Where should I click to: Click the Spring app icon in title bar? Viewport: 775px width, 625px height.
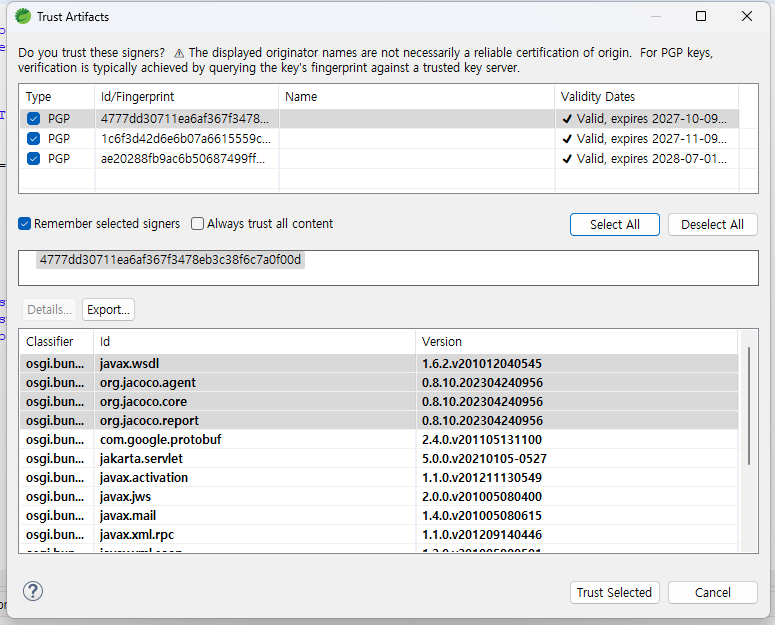22,16
